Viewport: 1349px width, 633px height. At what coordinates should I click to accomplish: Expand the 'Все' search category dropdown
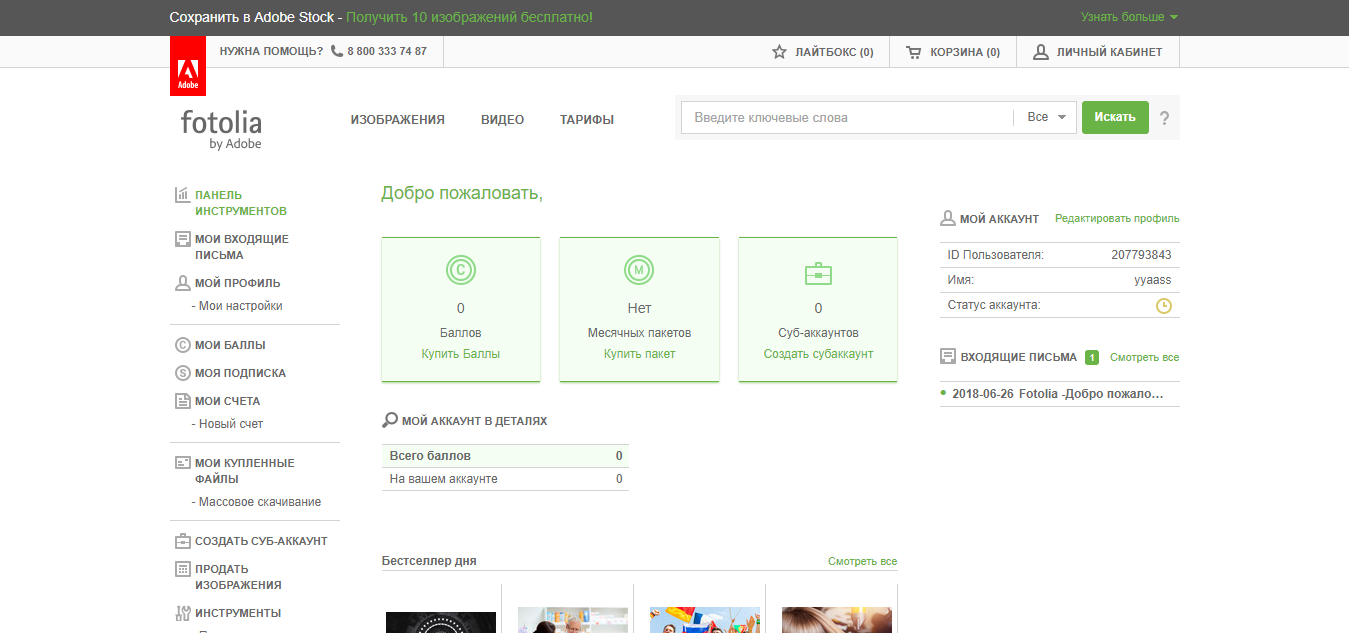tap(1047, 118)
